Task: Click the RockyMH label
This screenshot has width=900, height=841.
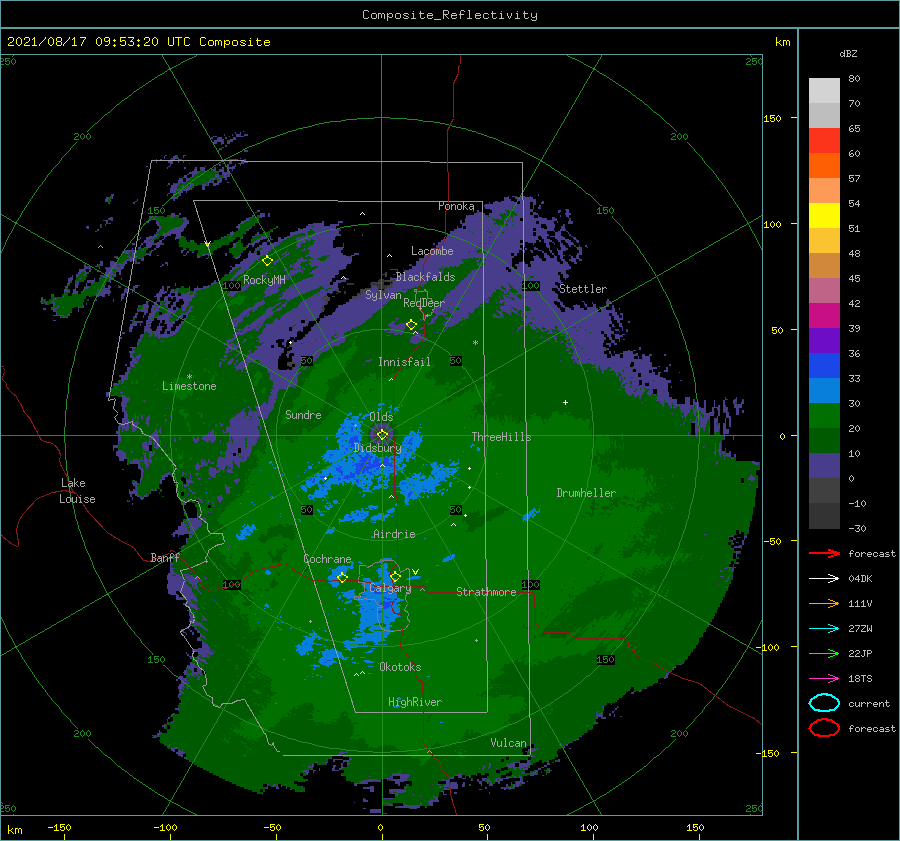Action: point(264,280)
